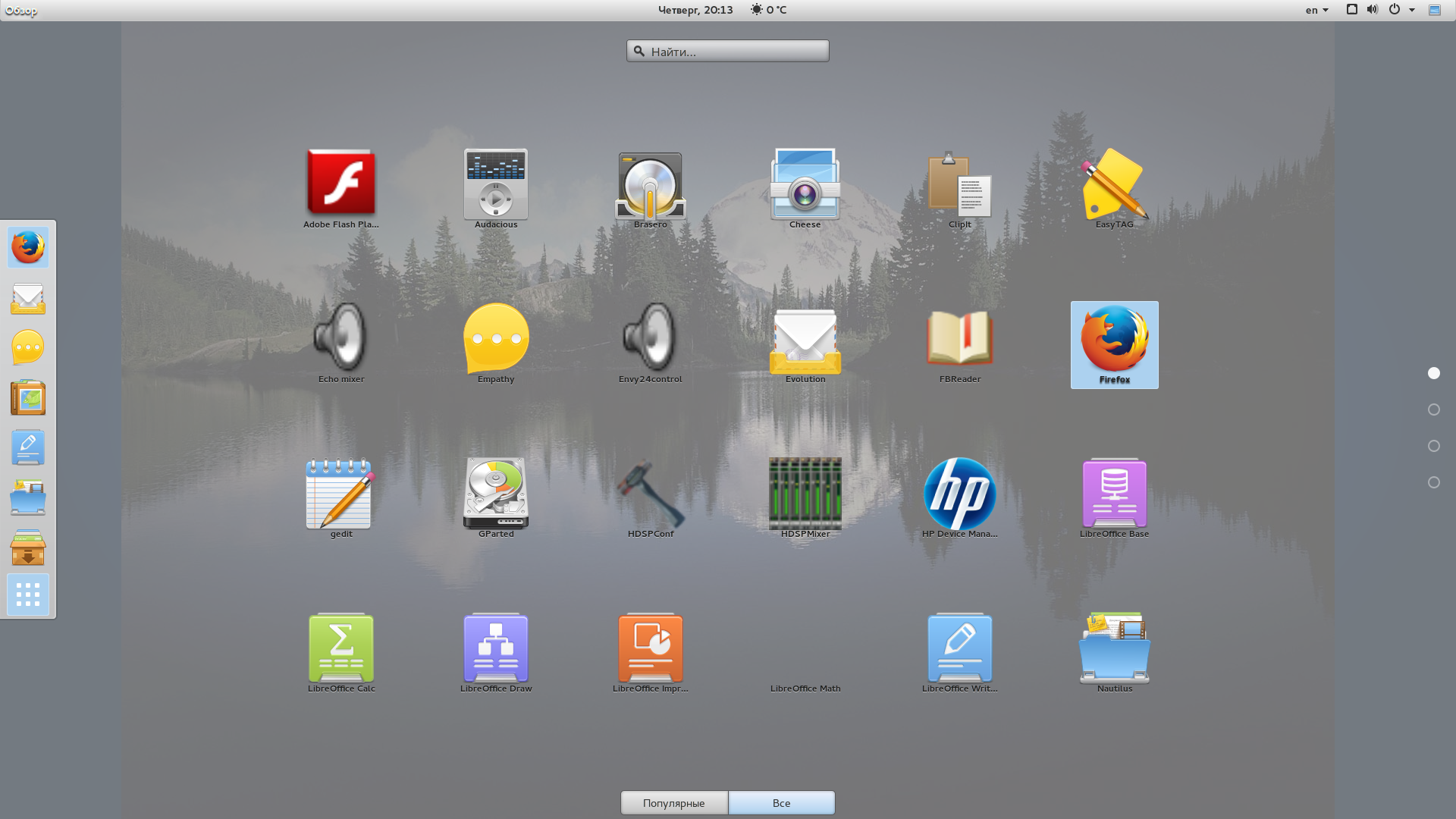
Task: Launch the FBReader e-book reader
Action: coord(959,339)
